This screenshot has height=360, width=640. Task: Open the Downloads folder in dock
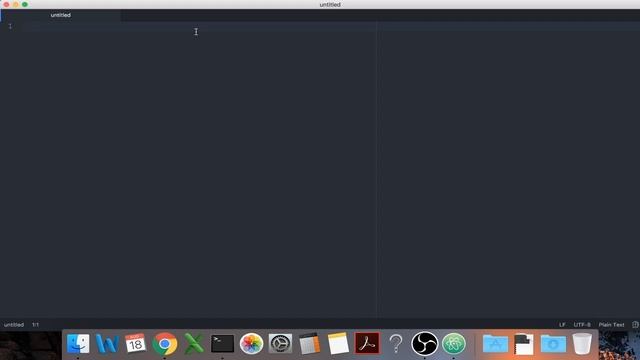553,344
